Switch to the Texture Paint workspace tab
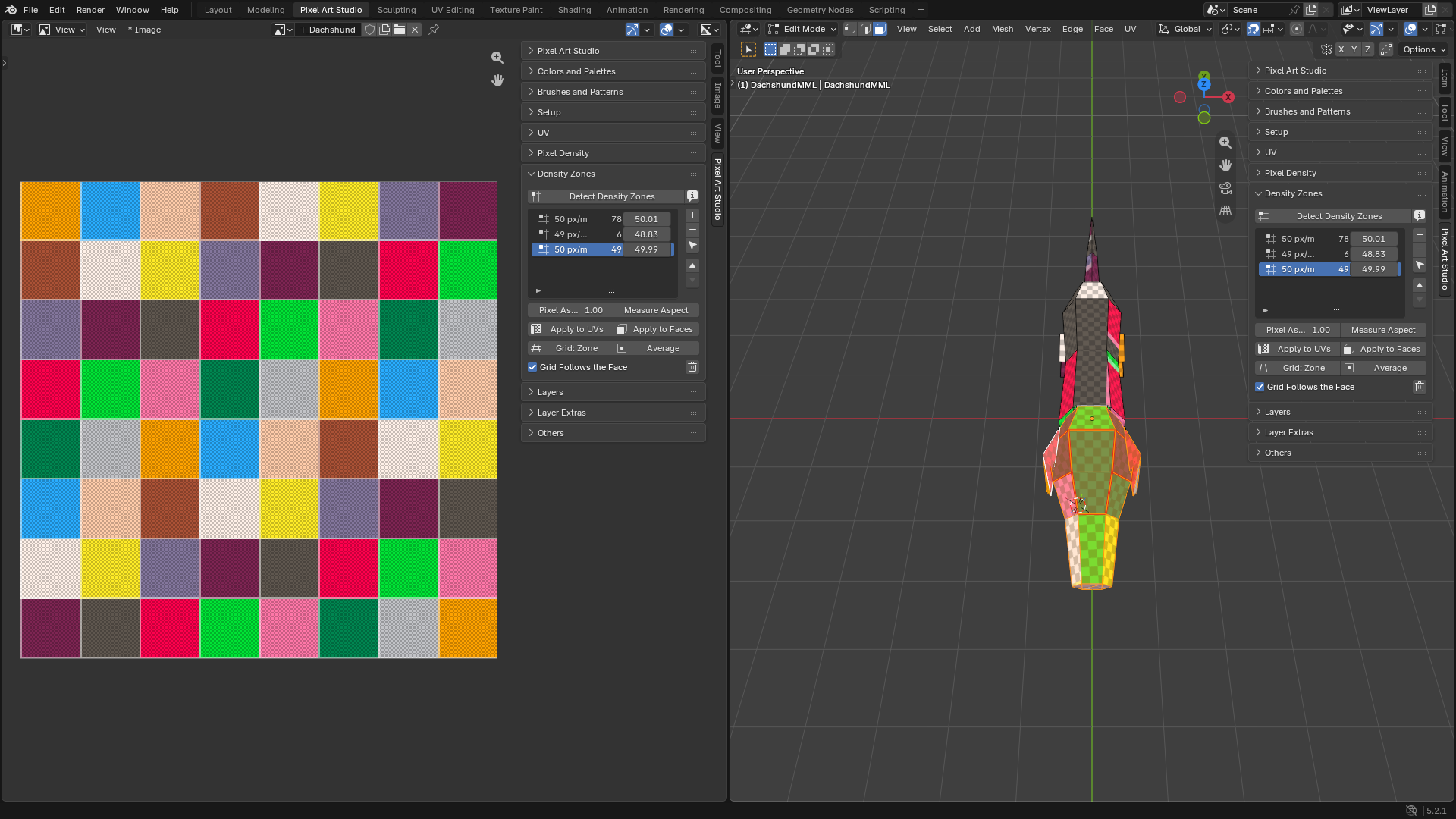1456x819 pixels. (x=516, y=10)
